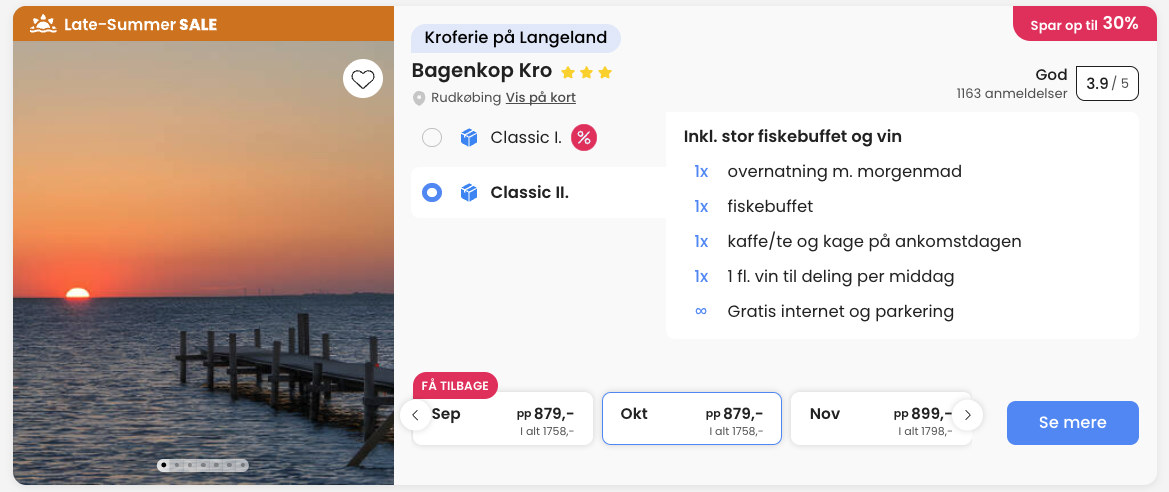Viewport: 1169px width, 492px height.
Task: Click the box icon beside Classic II.
Action: point(468,193)
